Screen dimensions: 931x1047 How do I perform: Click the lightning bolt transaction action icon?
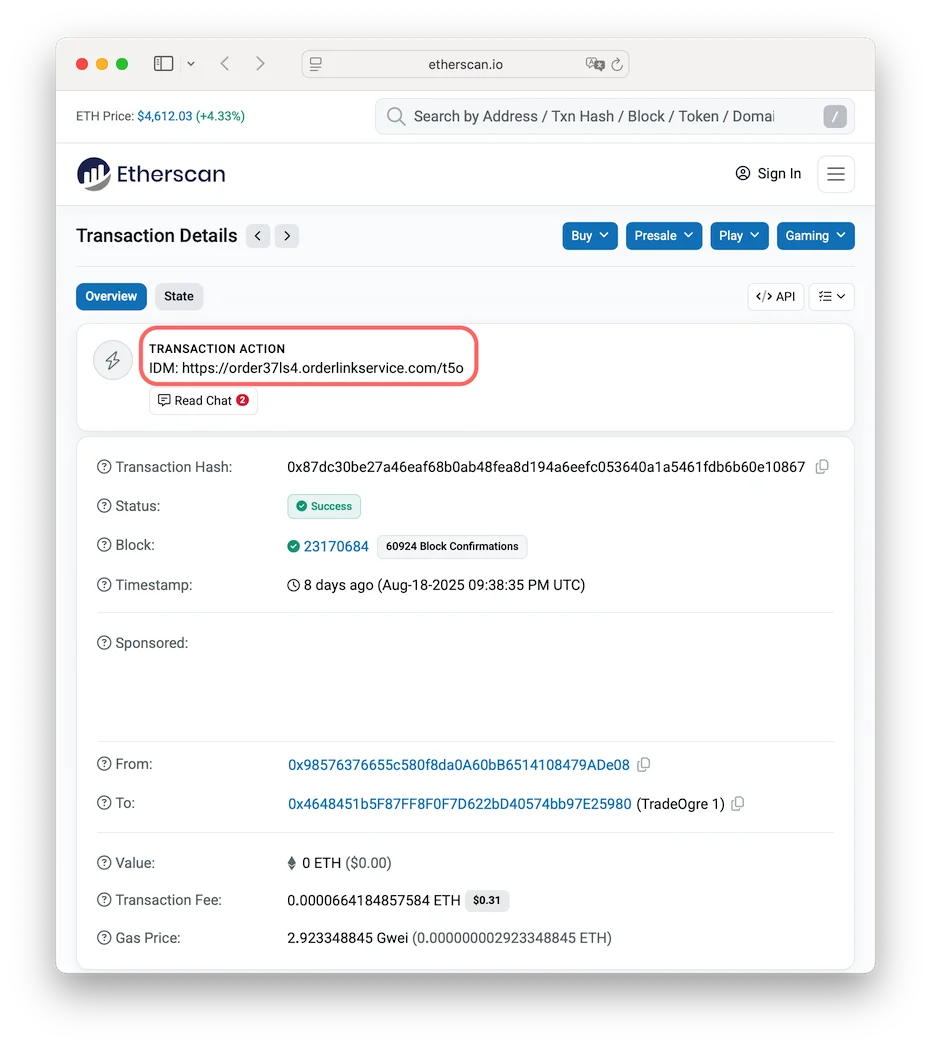(x=113, y=361)
